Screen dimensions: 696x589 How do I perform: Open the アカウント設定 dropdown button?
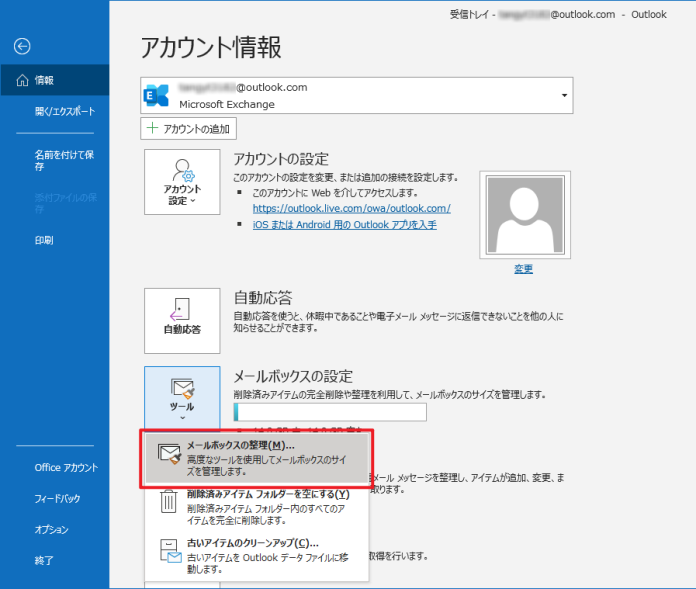click(182, 182)
